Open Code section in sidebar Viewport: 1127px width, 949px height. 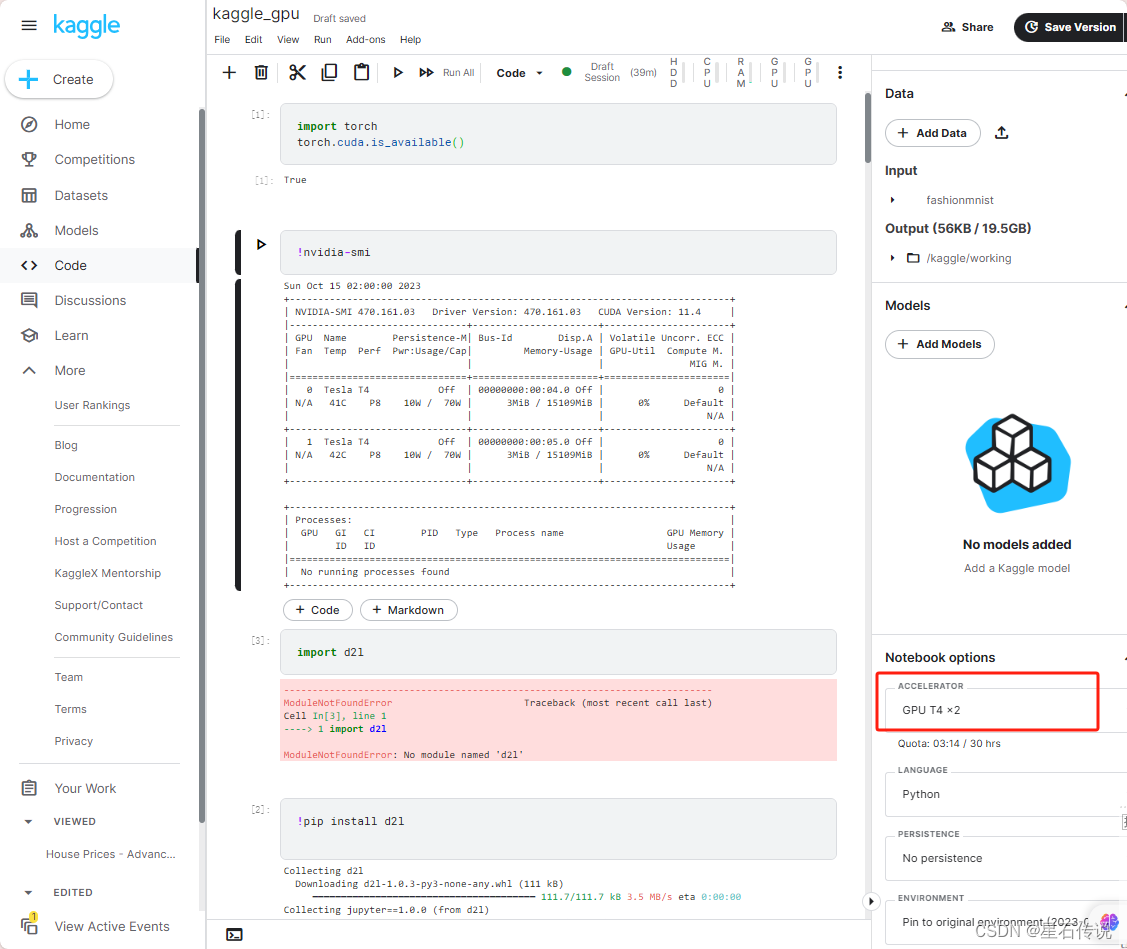click(70, 265)
